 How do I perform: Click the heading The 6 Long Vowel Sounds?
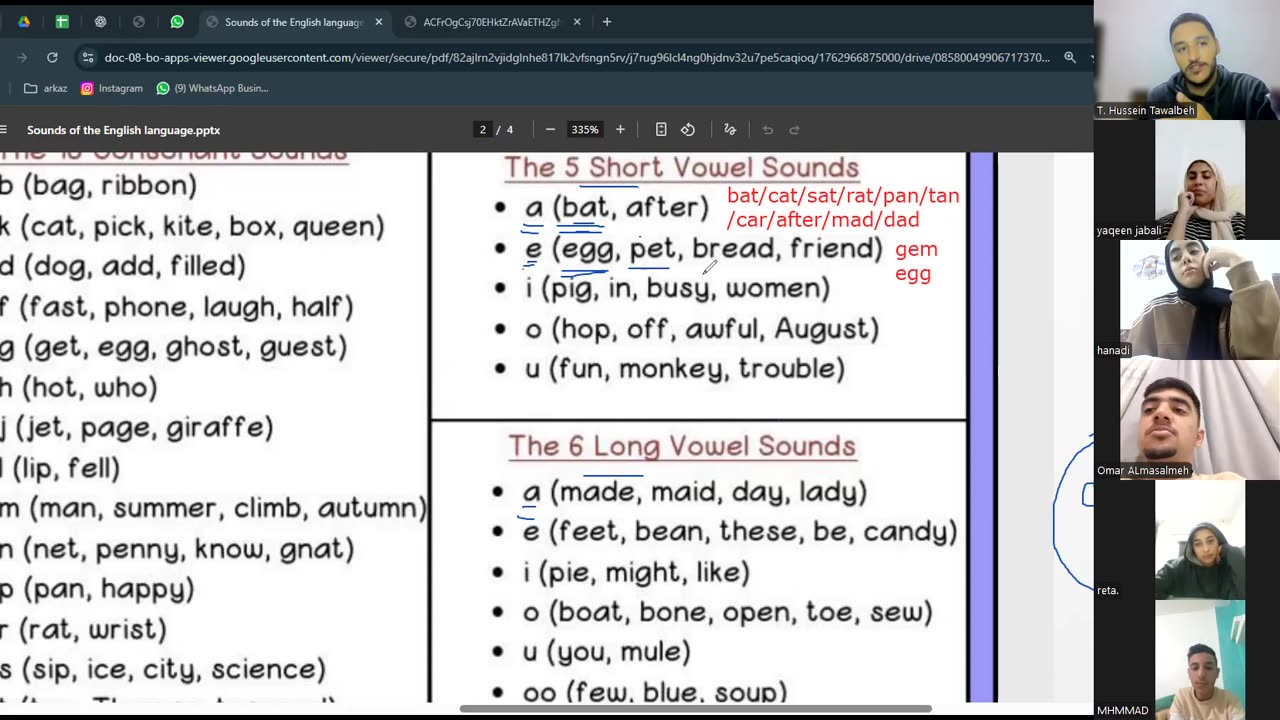[x=682, y=446]
